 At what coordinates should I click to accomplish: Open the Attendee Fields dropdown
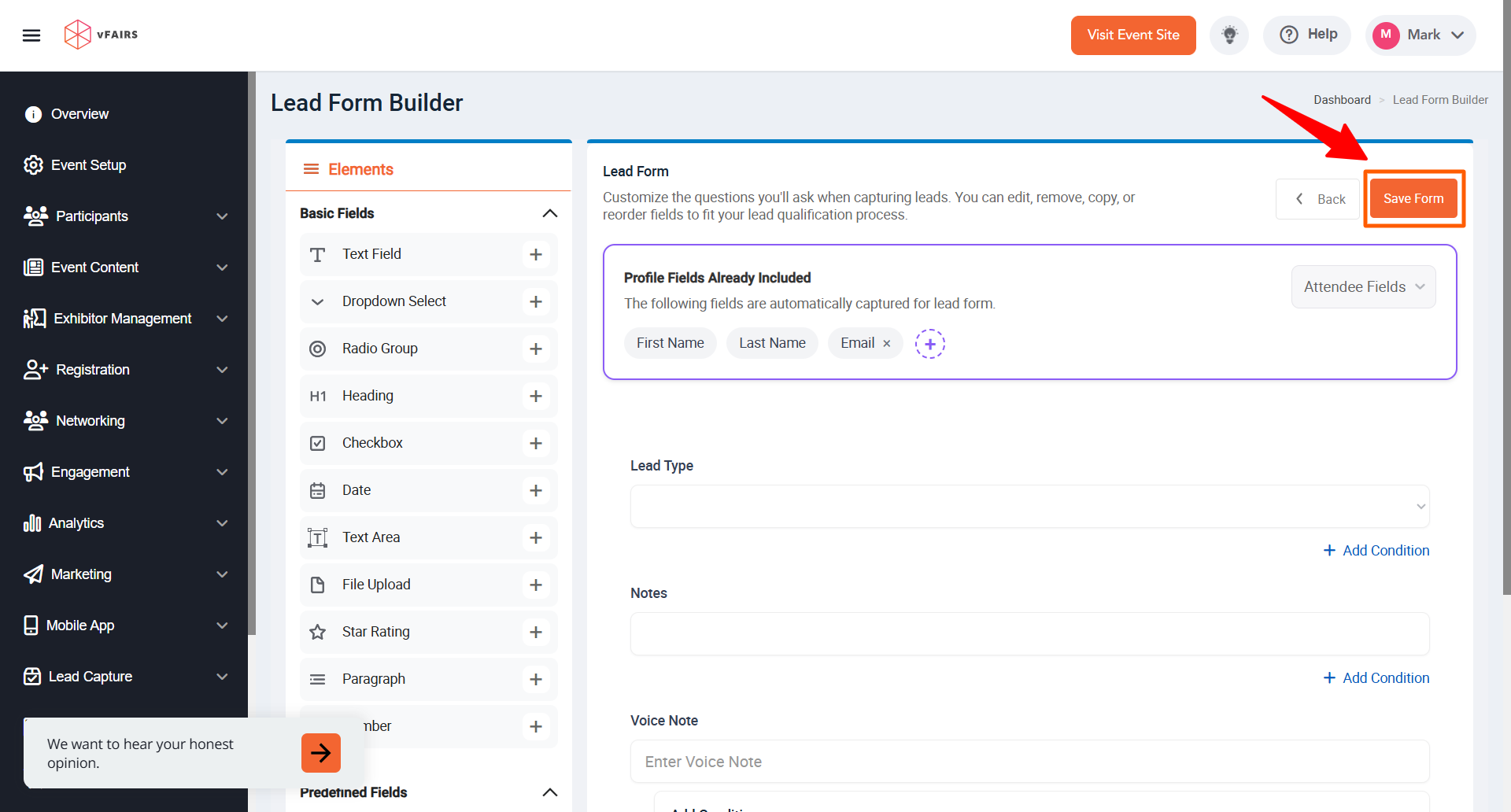(x=1363, y=287)
